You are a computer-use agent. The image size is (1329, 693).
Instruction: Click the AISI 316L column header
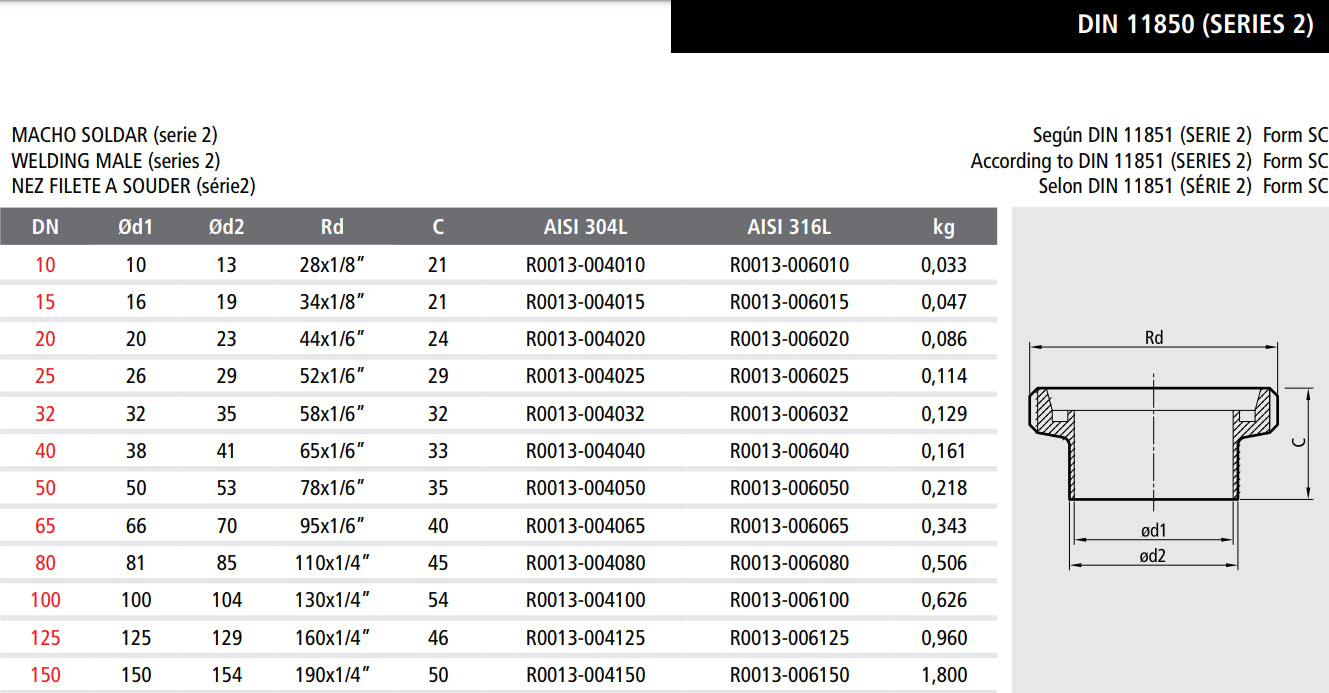(x=789, y=227)
